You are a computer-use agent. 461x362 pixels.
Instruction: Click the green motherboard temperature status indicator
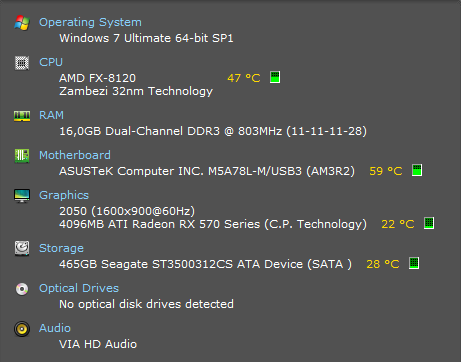tap(417, 170)
